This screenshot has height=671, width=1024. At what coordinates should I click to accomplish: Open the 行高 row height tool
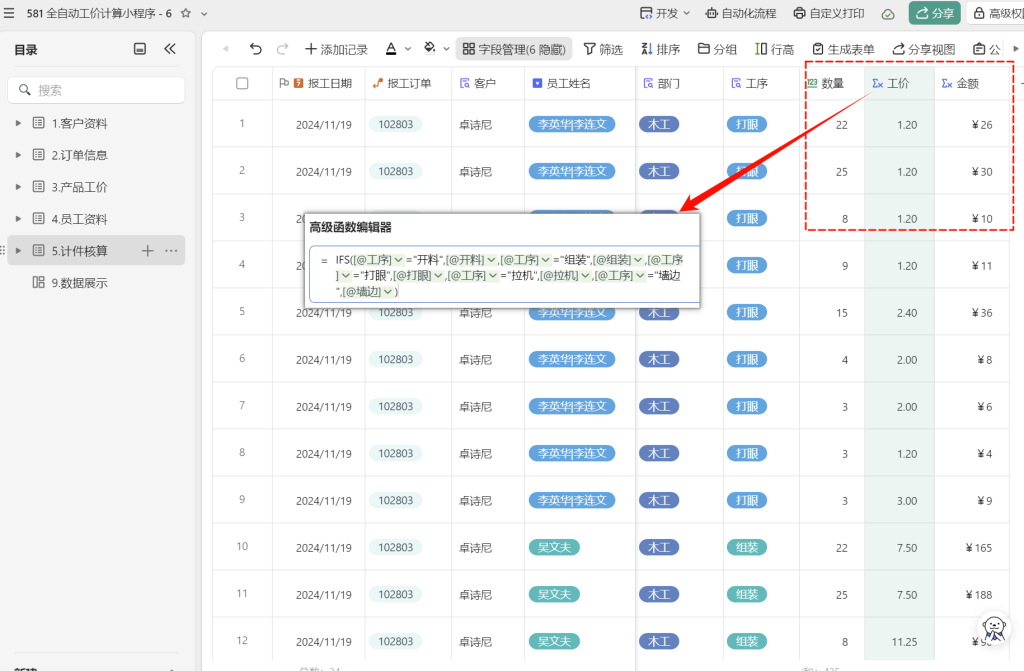pos(775,49)
